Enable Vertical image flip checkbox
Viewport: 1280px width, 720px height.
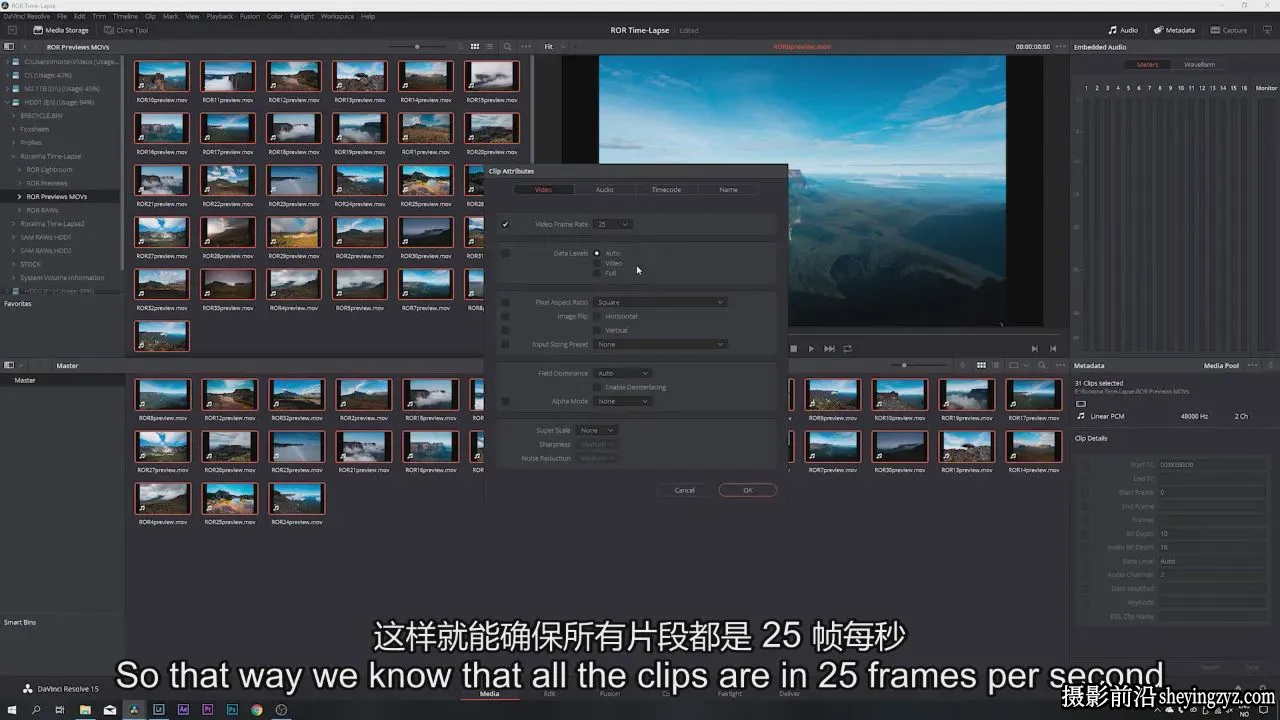pos(597,330)
